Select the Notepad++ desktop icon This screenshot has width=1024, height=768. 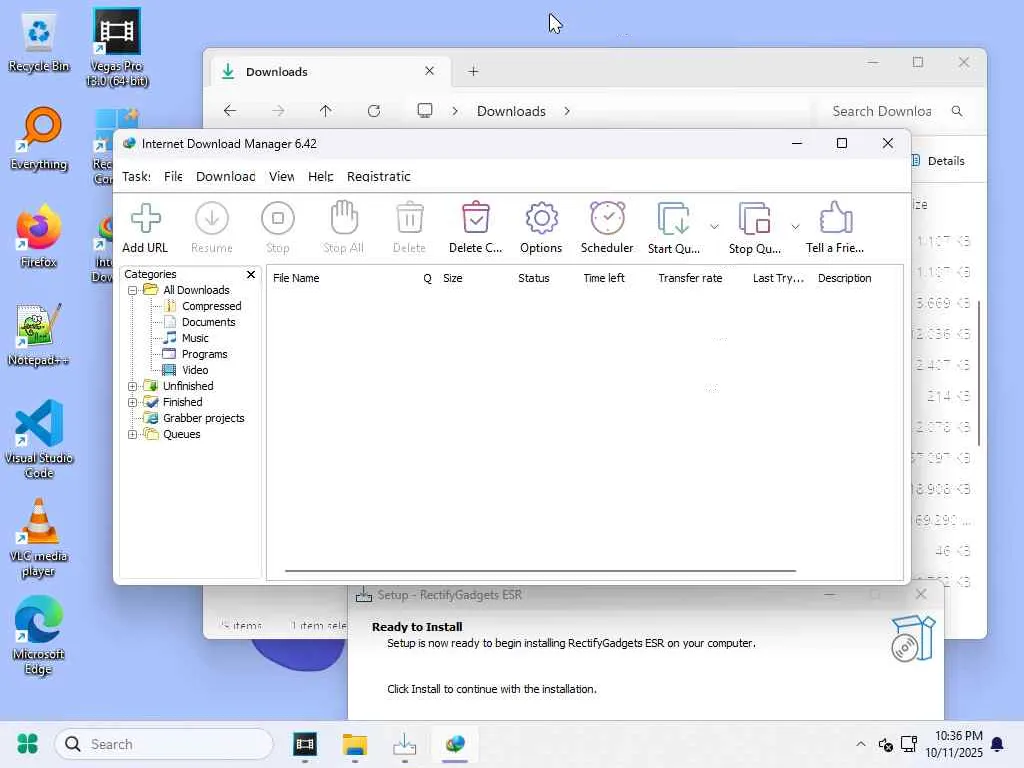point(39,334)
